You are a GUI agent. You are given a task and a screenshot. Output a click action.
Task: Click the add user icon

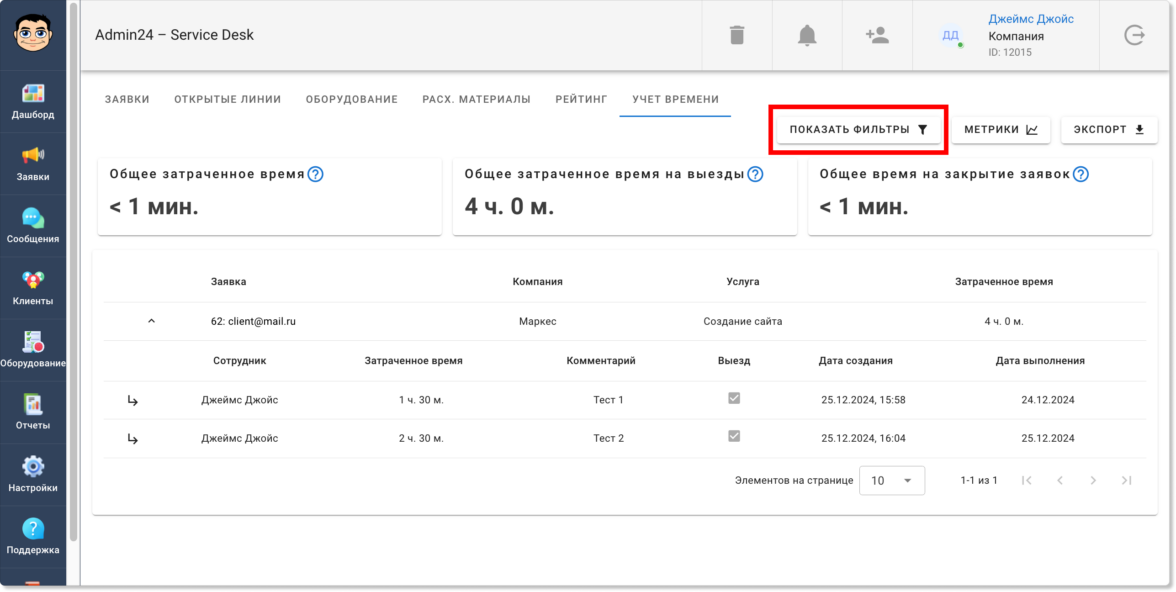click(x=877, y=36)
